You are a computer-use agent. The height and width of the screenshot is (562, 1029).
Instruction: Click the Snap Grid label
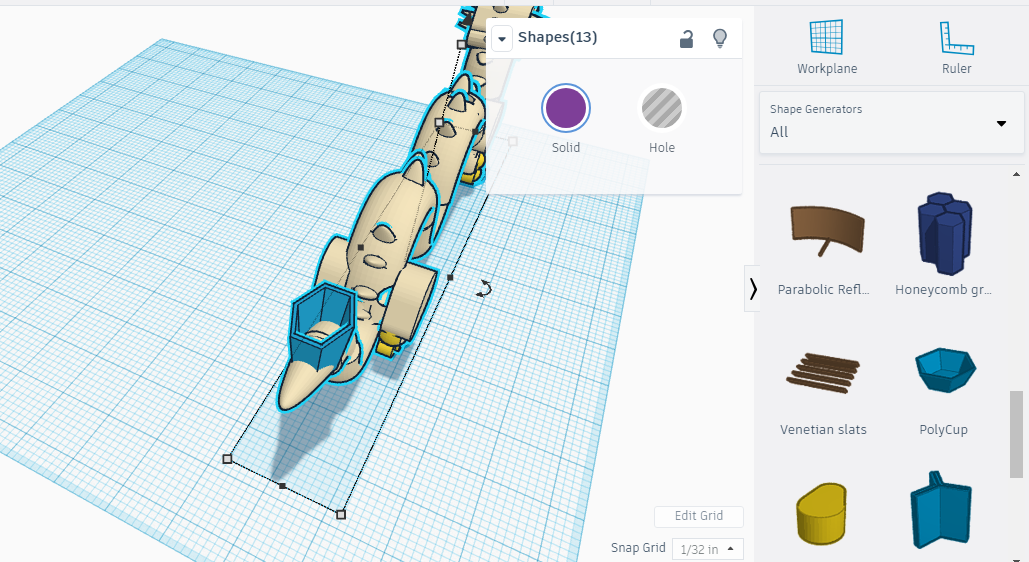638,548
